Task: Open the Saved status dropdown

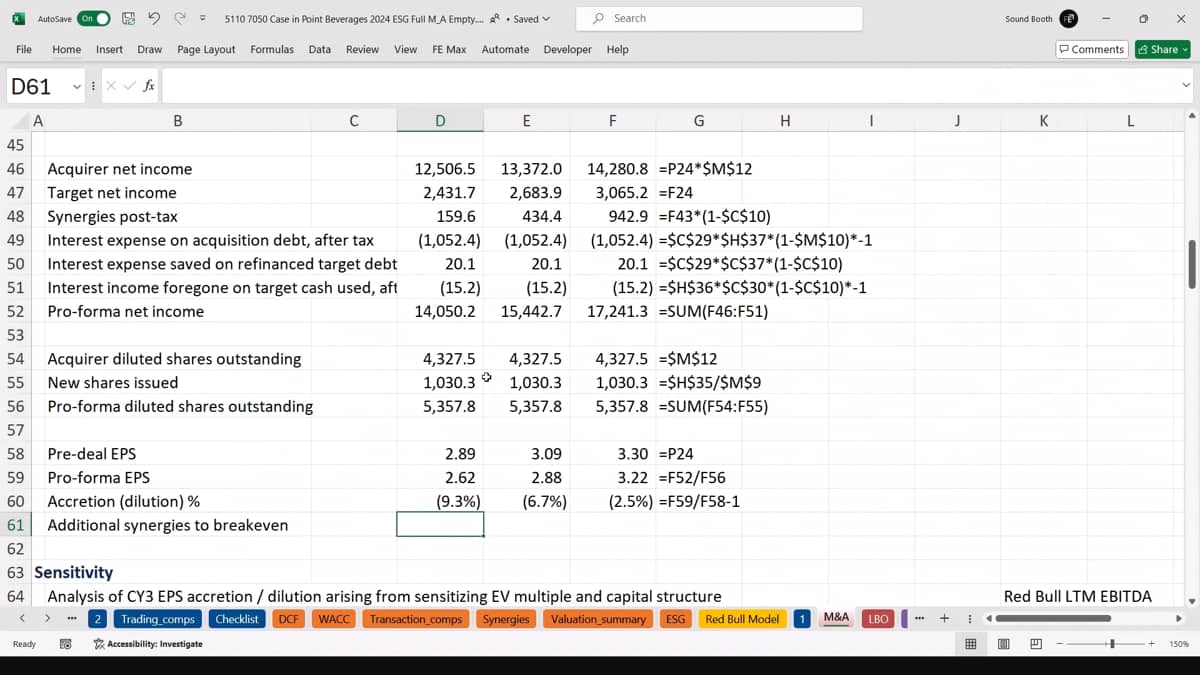Action: pos(531,19)
